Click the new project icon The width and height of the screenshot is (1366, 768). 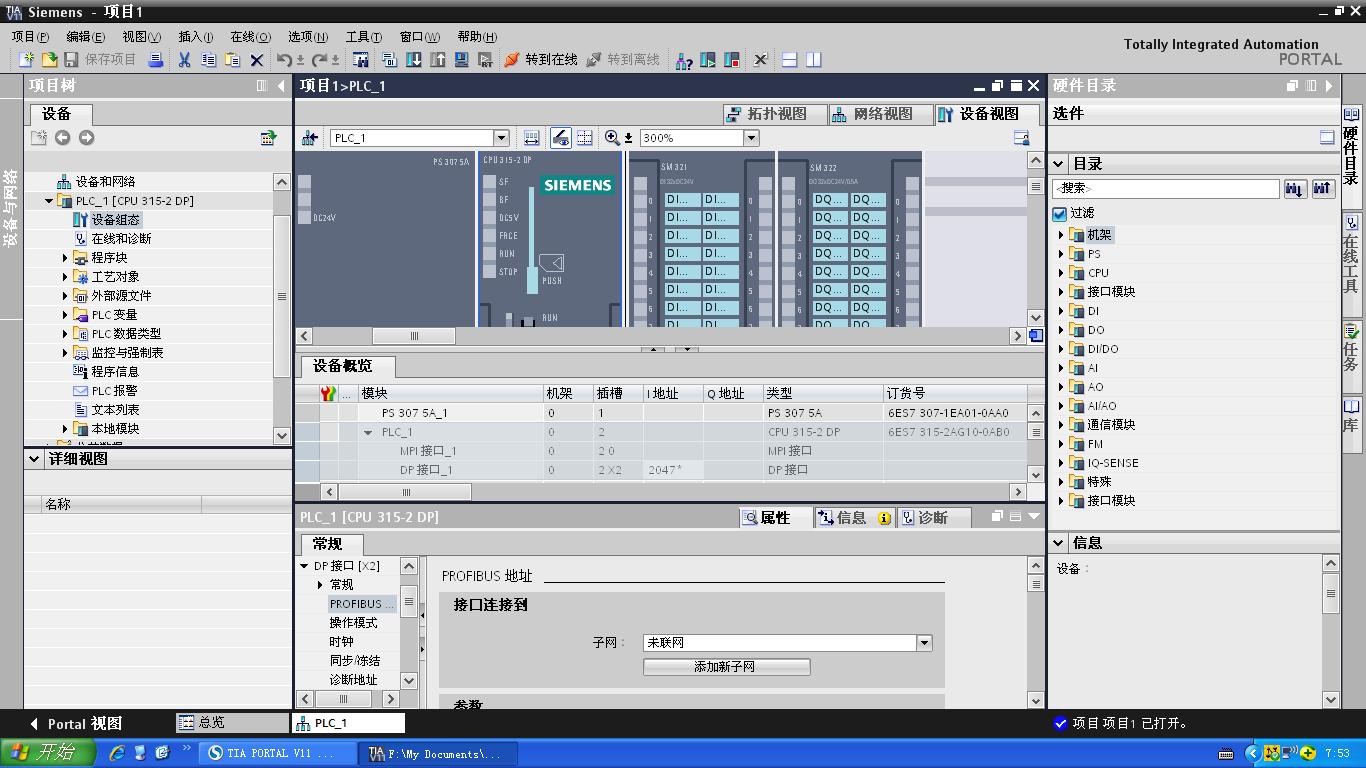click(x=27, y=60)
